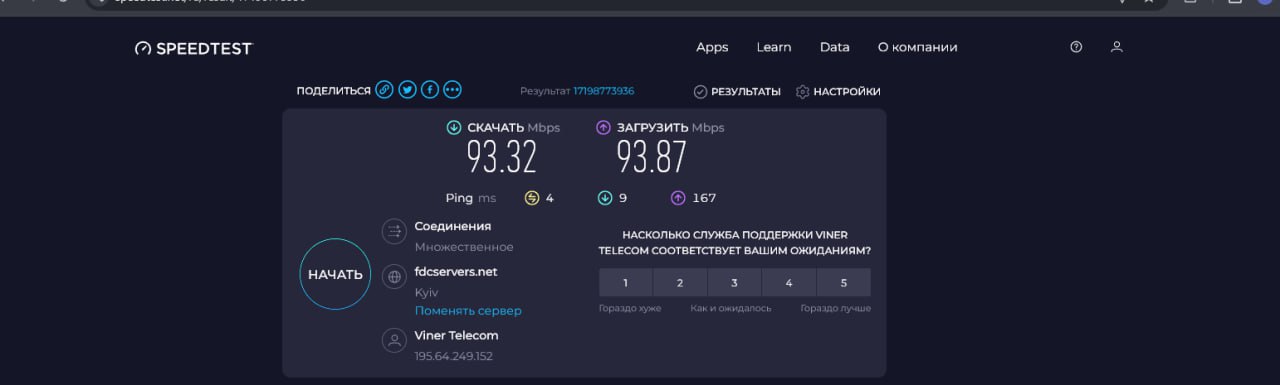Open result ID 17198773936 link
This screenshot has height=385, width=1280.
603,91
